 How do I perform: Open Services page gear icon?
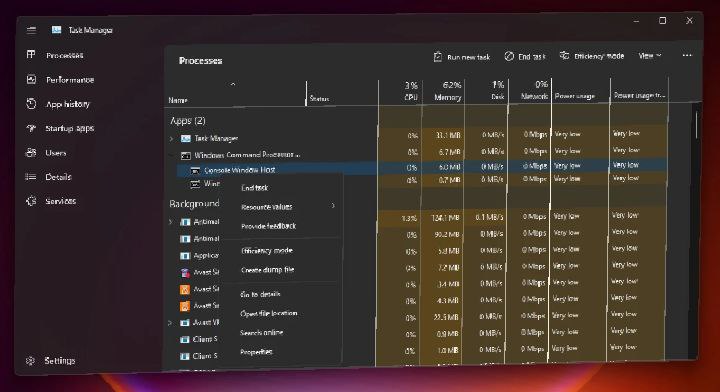tap(31, 201)
